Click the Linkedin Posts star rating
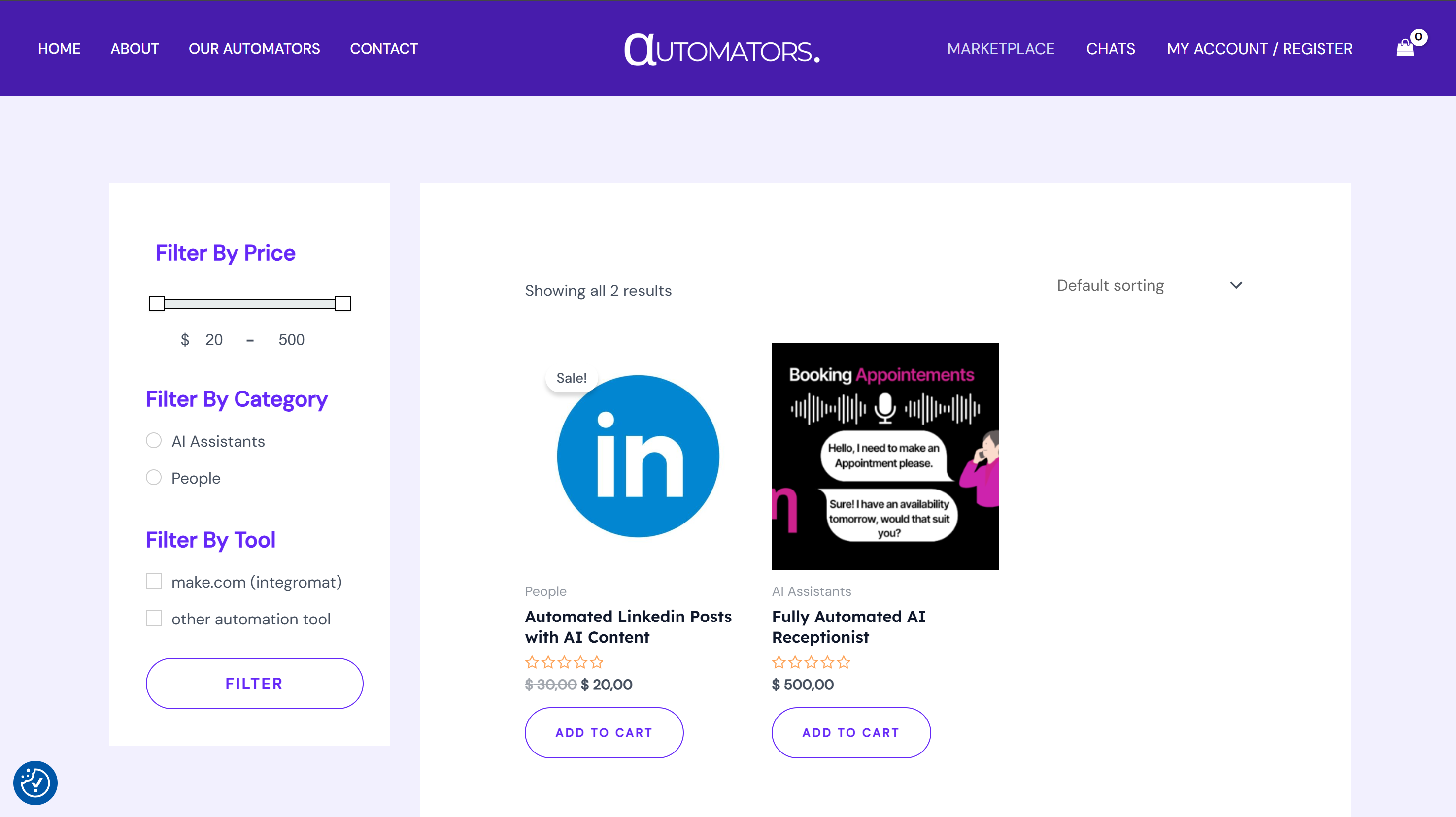The image size is (1456, 817). (564, 662)
